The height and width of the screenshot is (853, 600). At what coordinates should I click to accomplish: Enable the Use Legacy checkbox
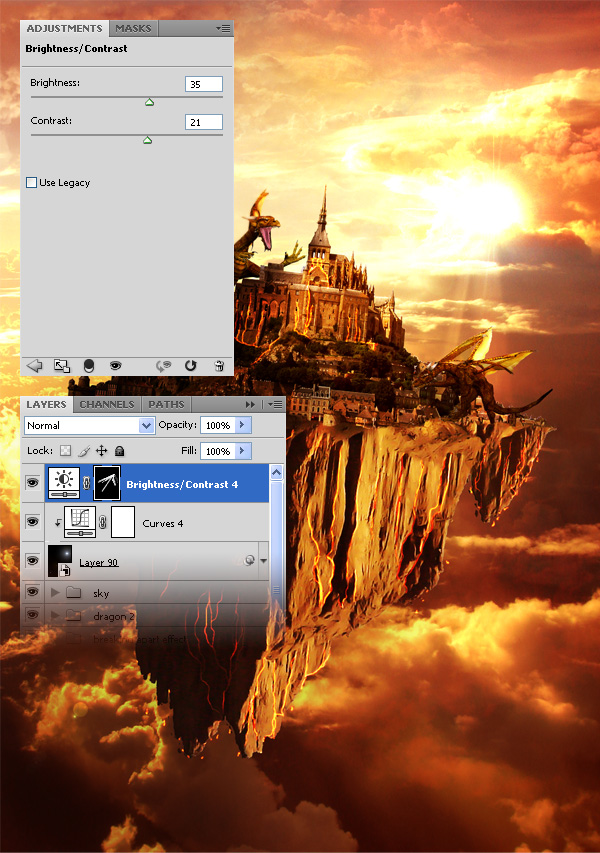pos(32,182)
